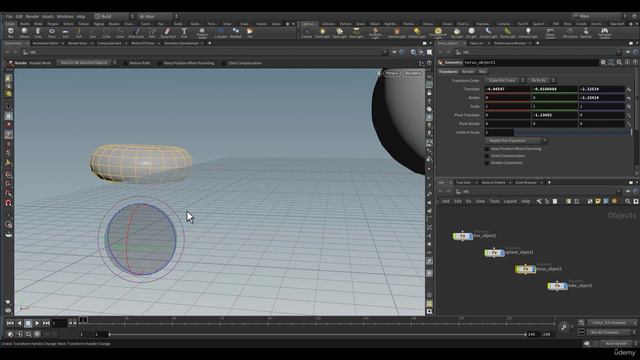Viewport: 640px width, 360px height.
Task: Add an Ambient Light from the shelf
Action: pos(528,33)
